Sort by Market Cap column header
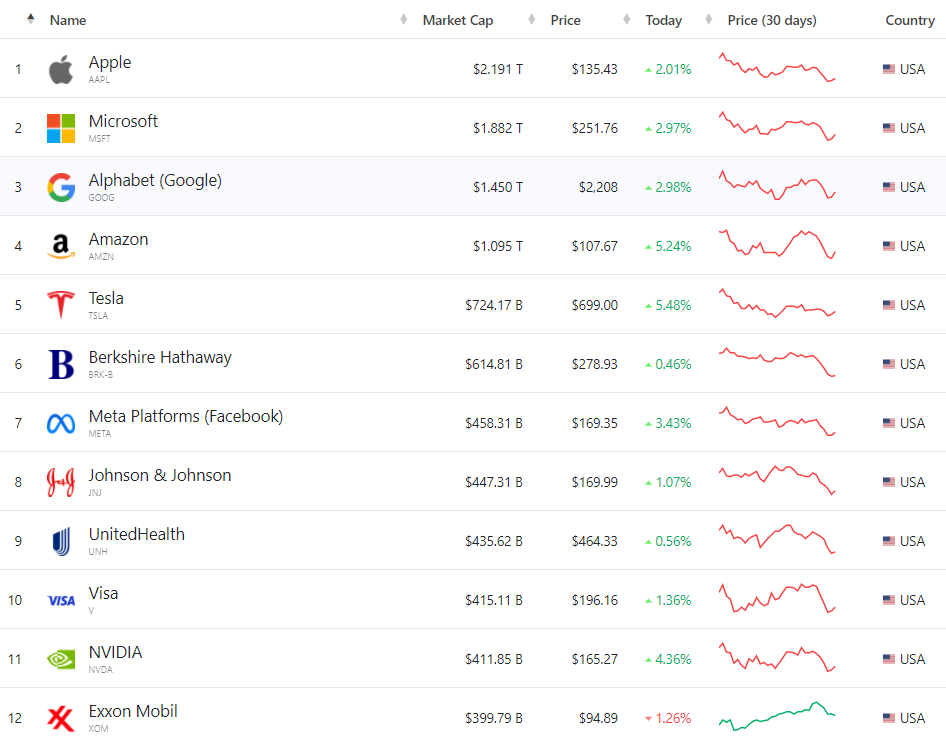The width and height of the screenshot is (946, 742). (457, 20)
